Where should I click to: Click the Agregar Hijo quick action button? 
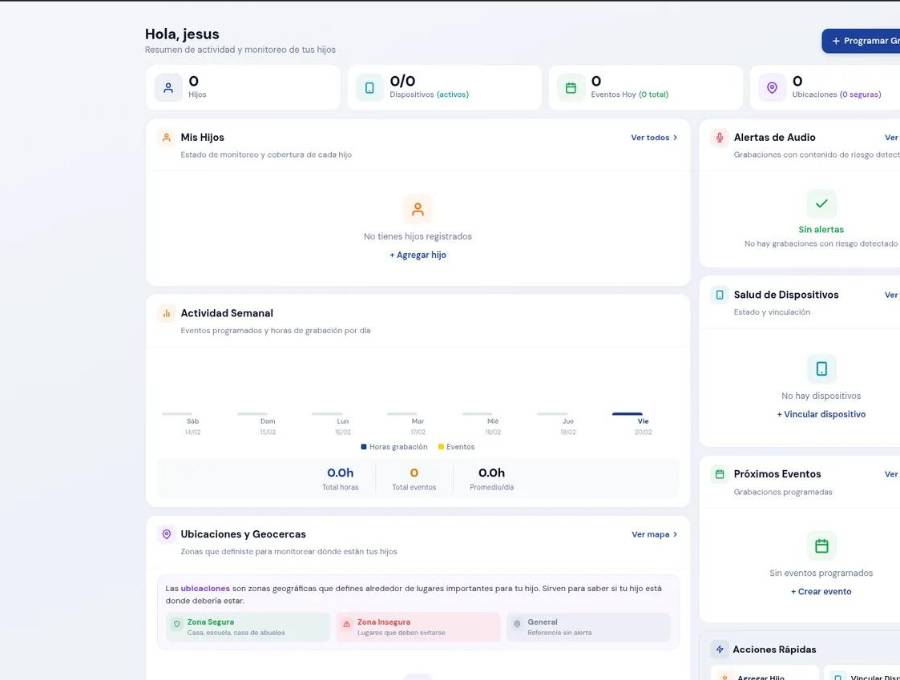[765, 674]
